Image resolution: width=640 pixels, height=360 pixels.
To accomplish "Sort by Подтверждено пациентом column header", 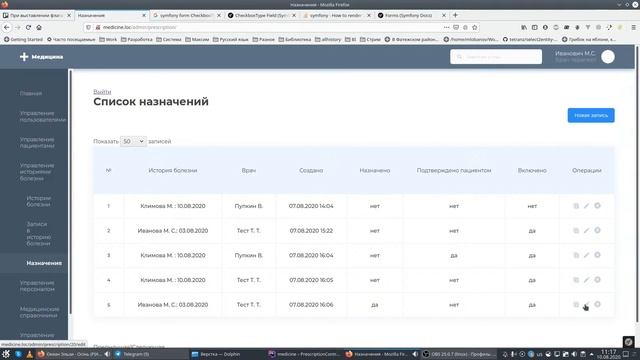I will 454,171.
